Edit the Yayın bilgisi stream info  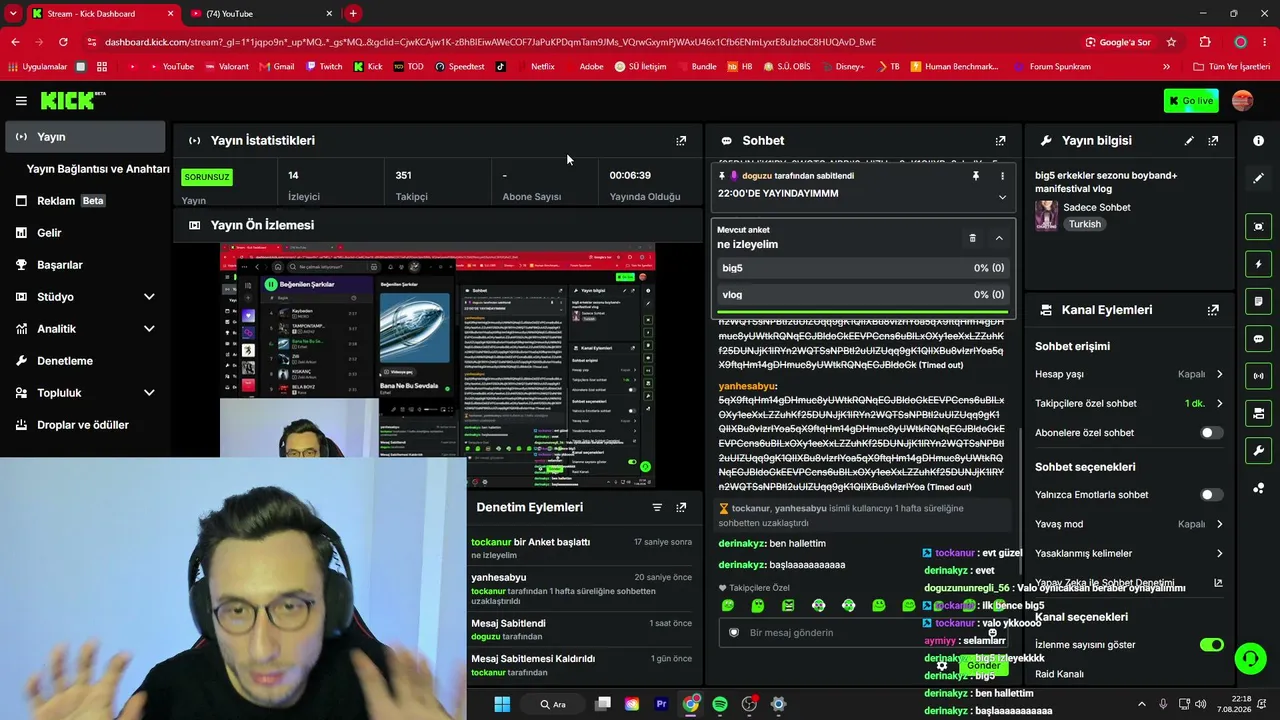tap(1189, 141)
